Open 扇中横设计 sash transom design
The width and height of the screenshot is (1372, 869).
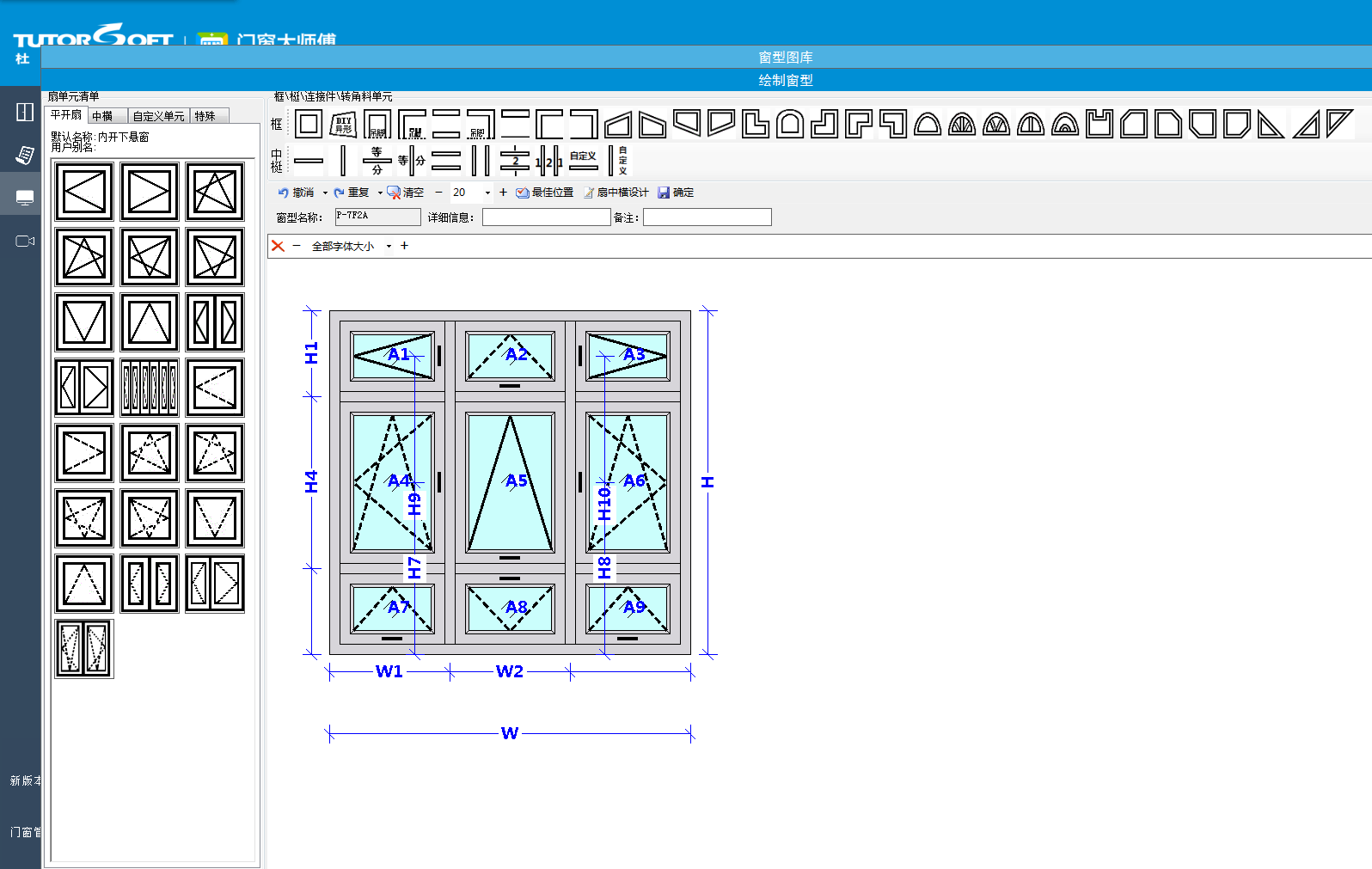(616, 193)
